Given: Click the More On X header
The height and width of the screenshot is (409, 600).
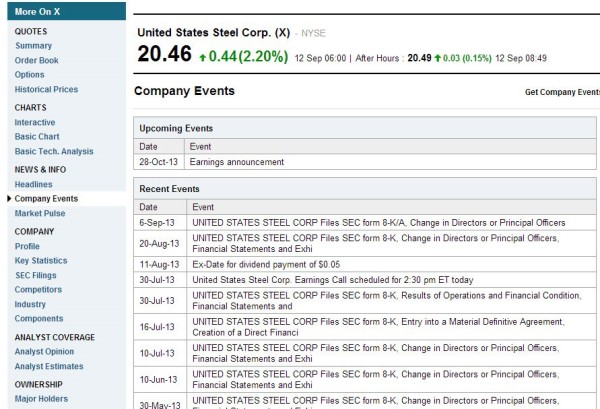Looking at the screenshot, I should [x=67, y=11].
